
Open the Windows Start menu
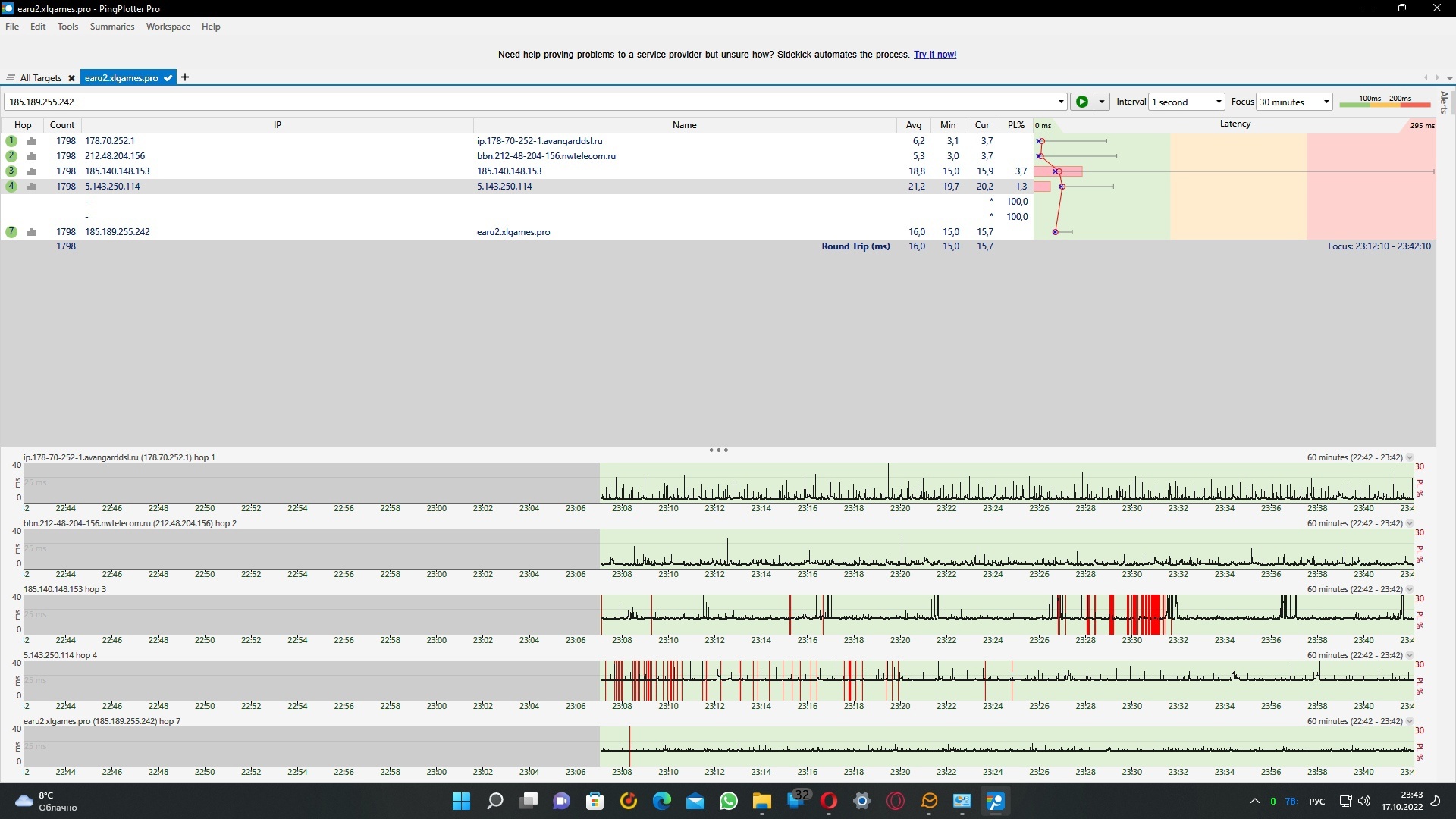461,801
